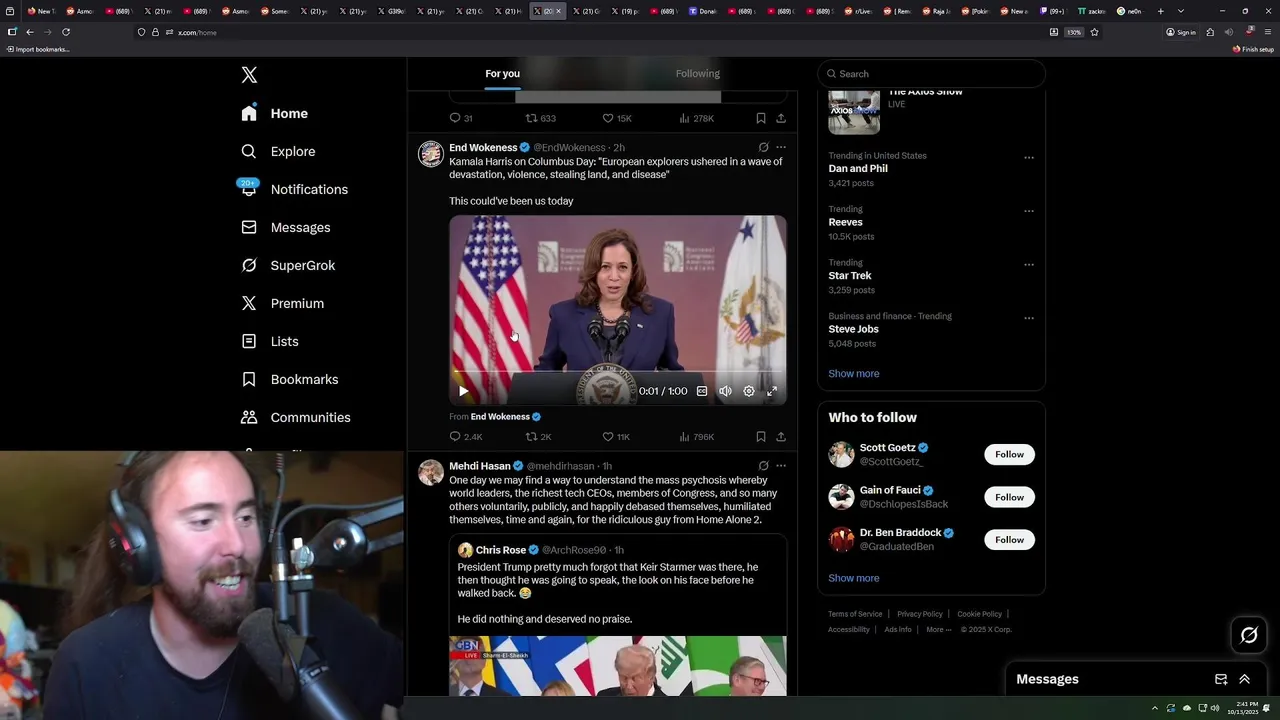Open the footer More menu
Screen dimensions: 1280x720
pyautogui.click(x=938, y=630)
